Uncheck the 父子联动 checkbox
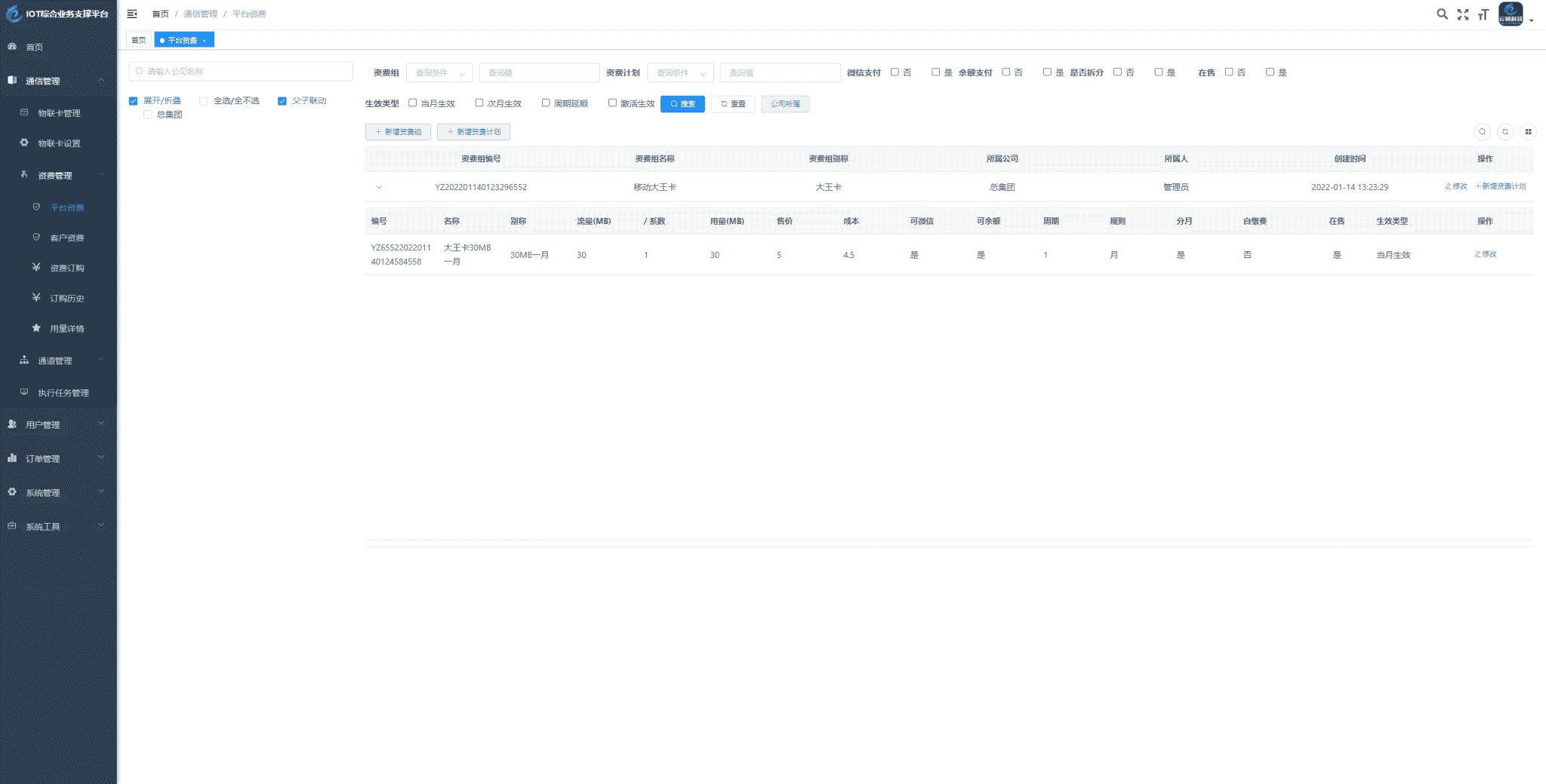 [282, 101]
